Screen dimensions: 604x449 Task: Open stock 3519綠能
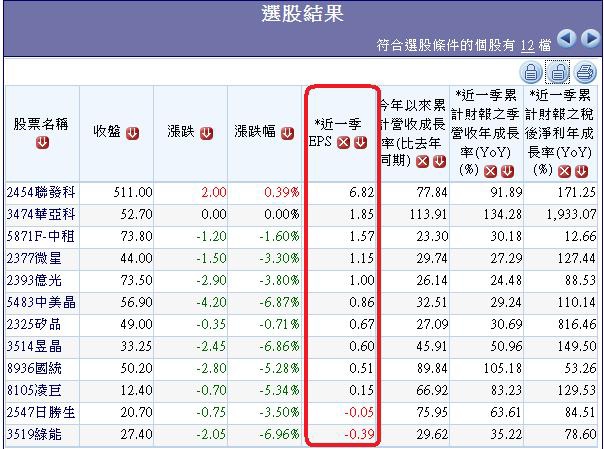coord(34,434)
